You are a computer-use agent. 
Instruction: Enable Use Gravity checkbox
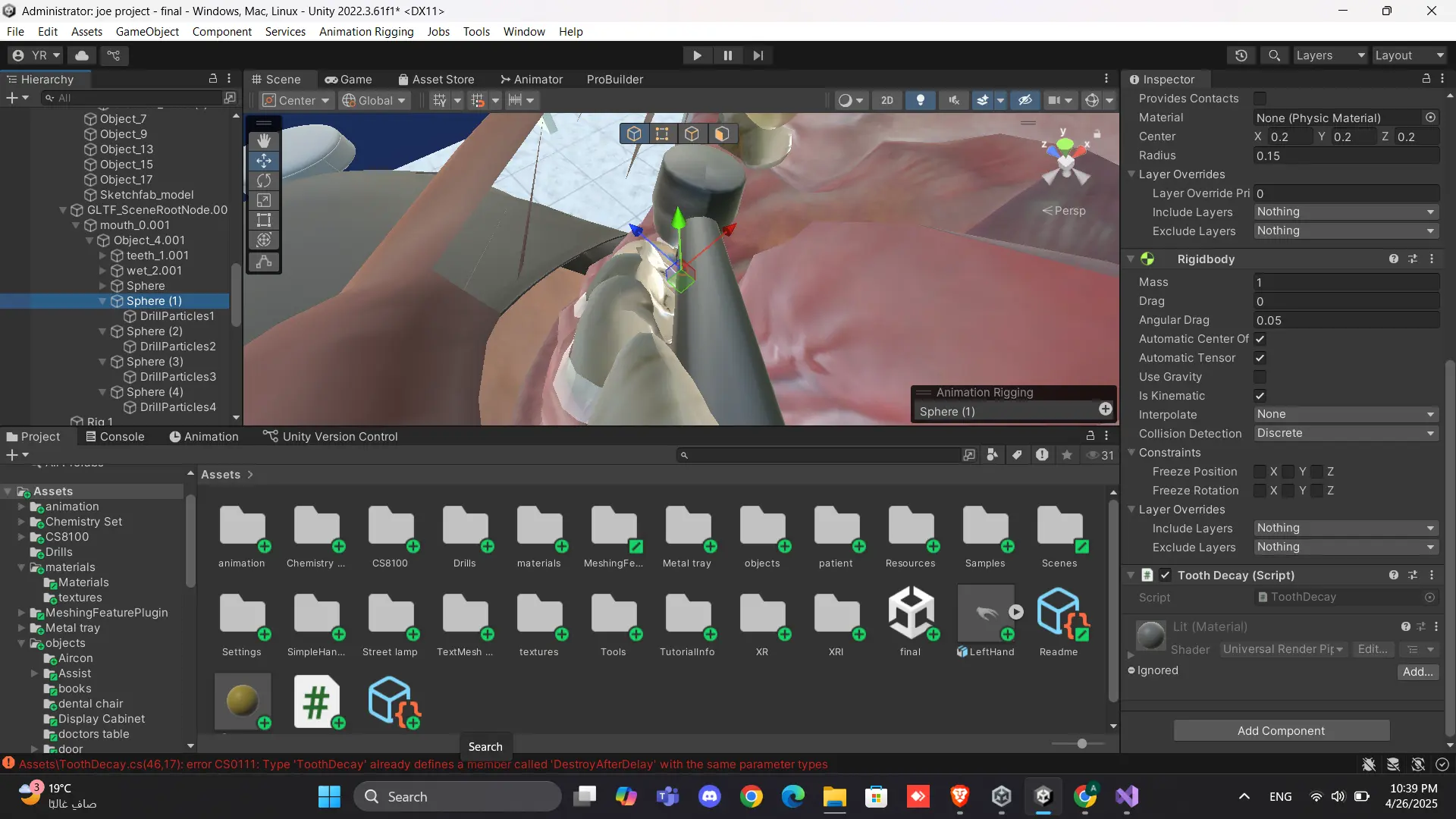(x=1260, y=377)
